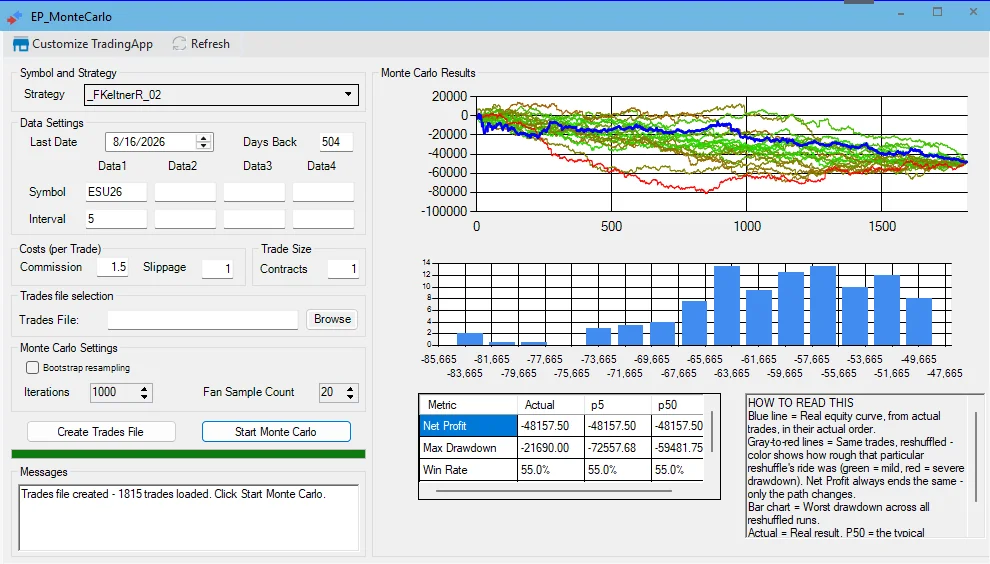
Task: Click inside the Messages text box
Action: click(x=189, y=517)
